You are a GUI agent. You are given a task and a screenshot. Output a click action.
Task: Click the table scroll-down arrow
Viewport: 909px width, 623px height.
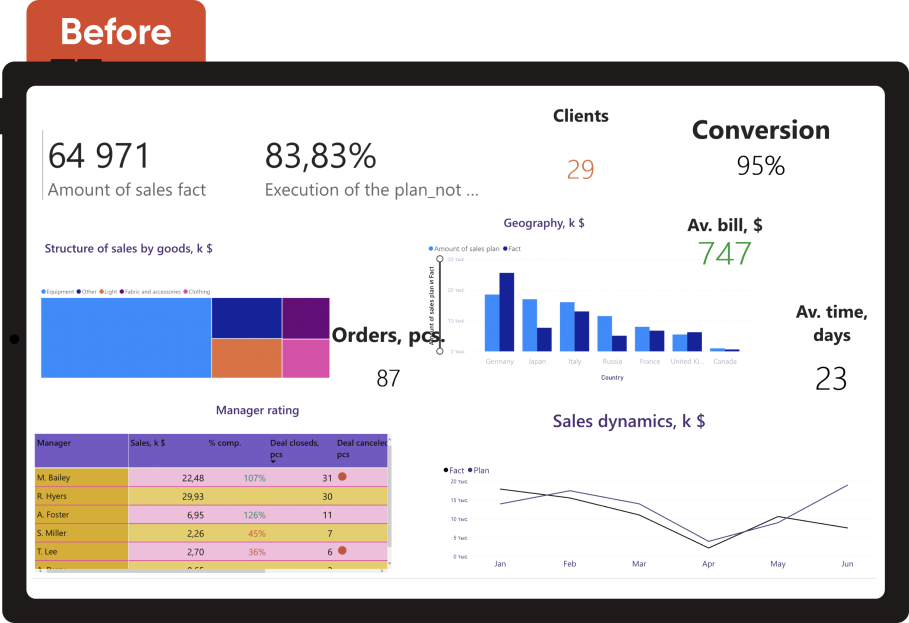pyautogui.click(x=389, y=563)
